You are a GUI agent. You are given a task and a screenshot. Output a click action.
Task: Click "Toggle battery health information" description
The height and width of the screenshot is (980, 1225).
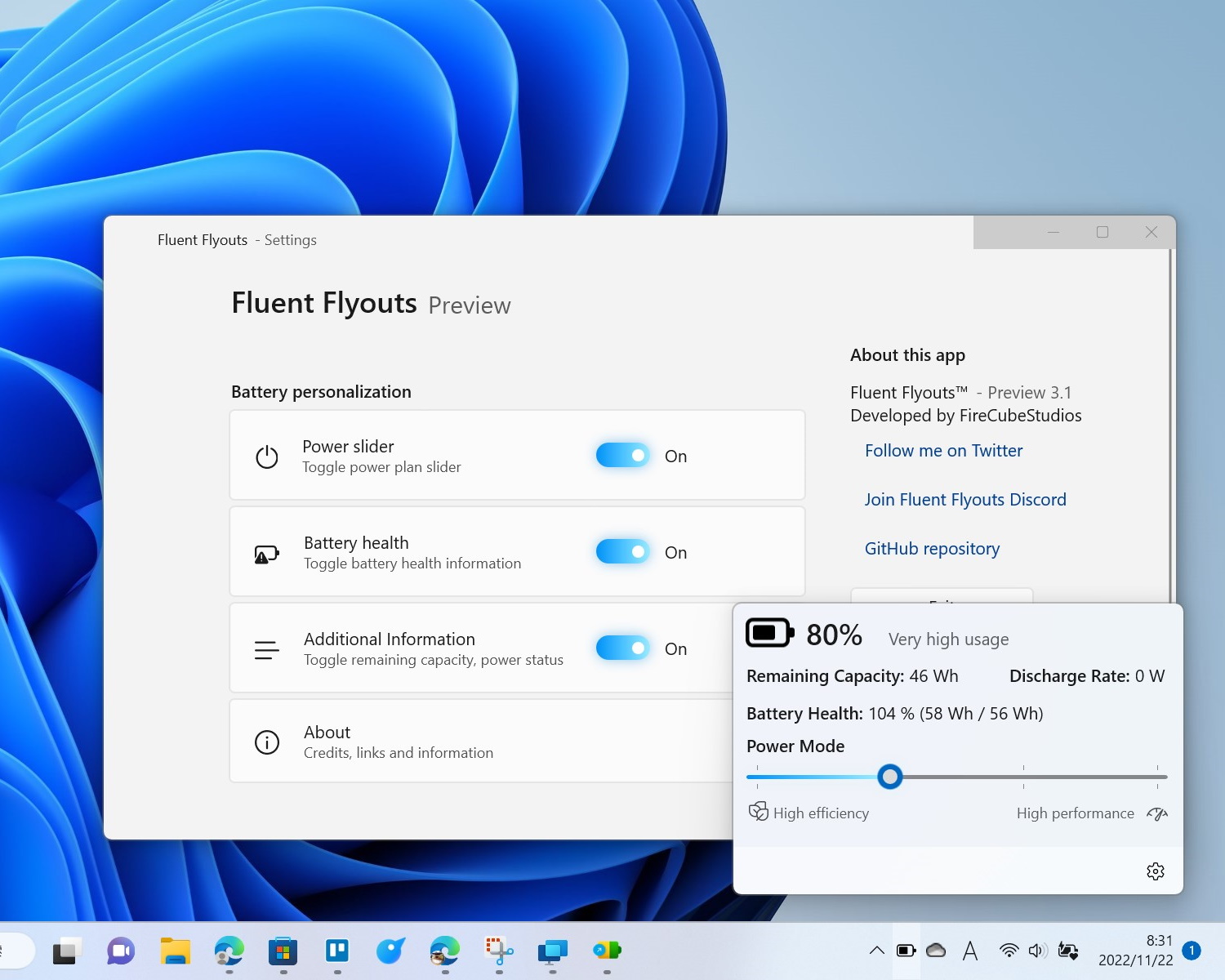(x=412, y=563)
